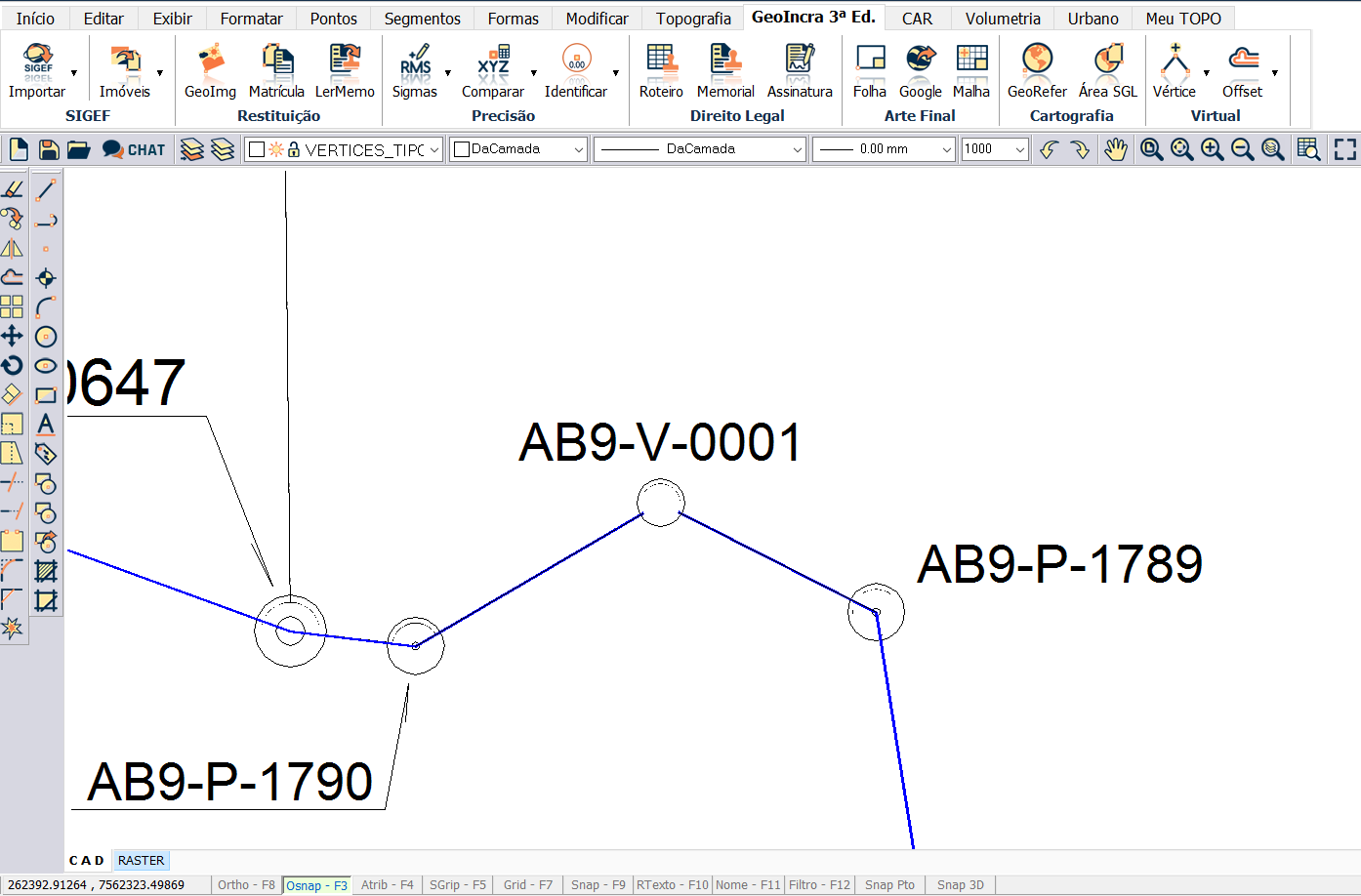Screen dimensions: 1361x896
Task: Toggle Osnap - F3 mode
Action: tap(316, 885)
